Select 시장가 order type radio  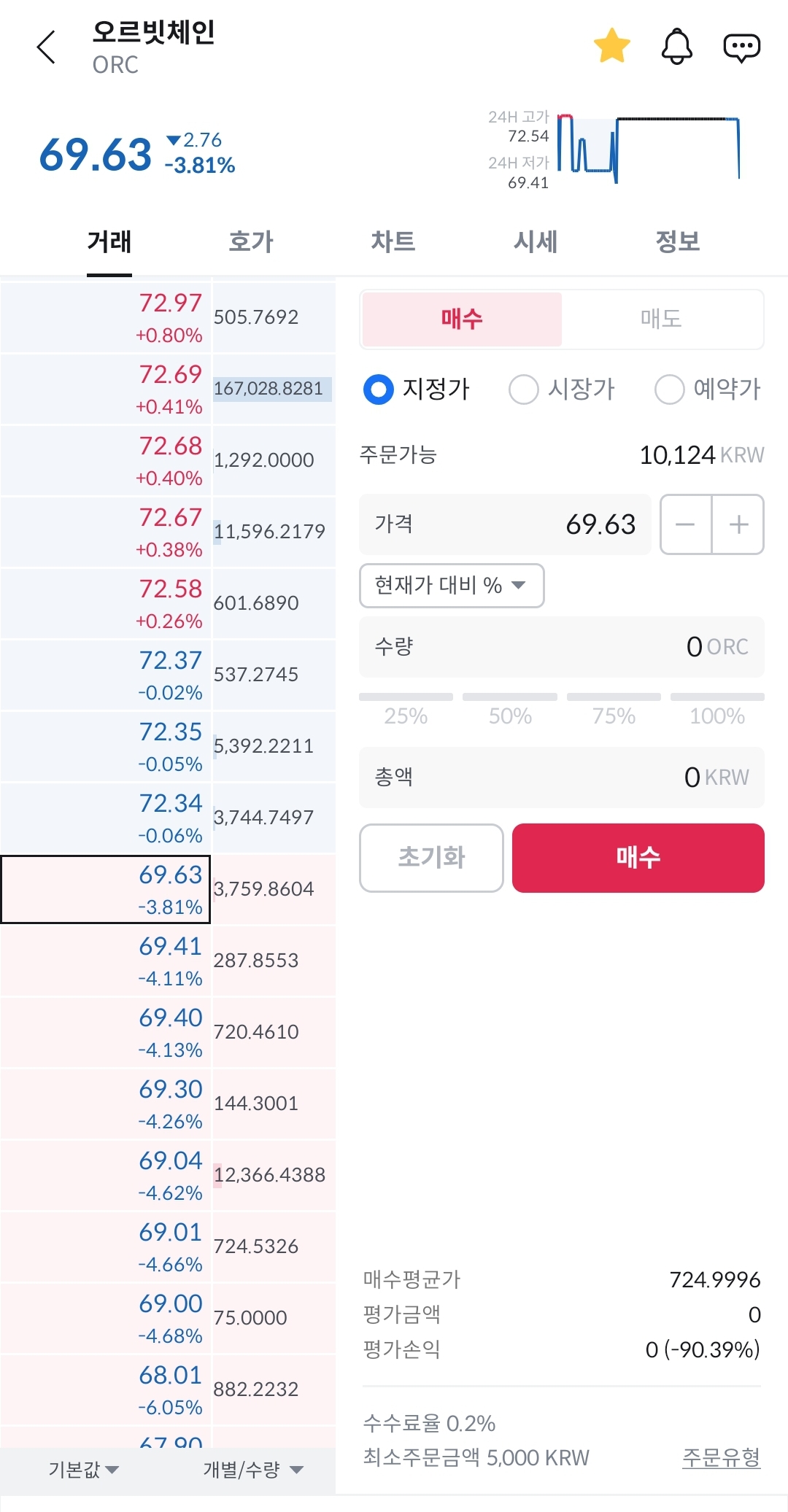coord(523,389)
